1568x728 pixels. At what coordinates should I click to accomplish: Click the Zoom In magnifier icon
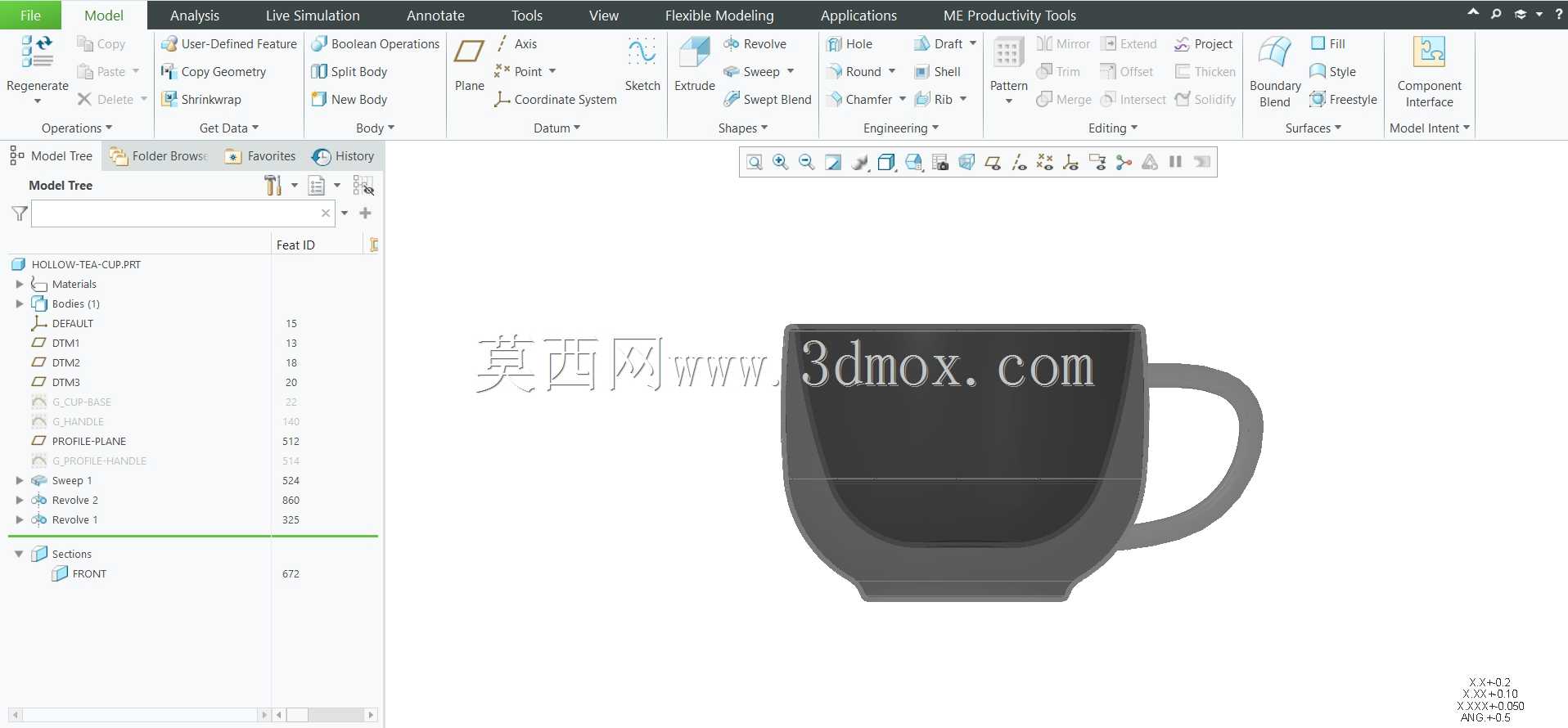[781, 162]
